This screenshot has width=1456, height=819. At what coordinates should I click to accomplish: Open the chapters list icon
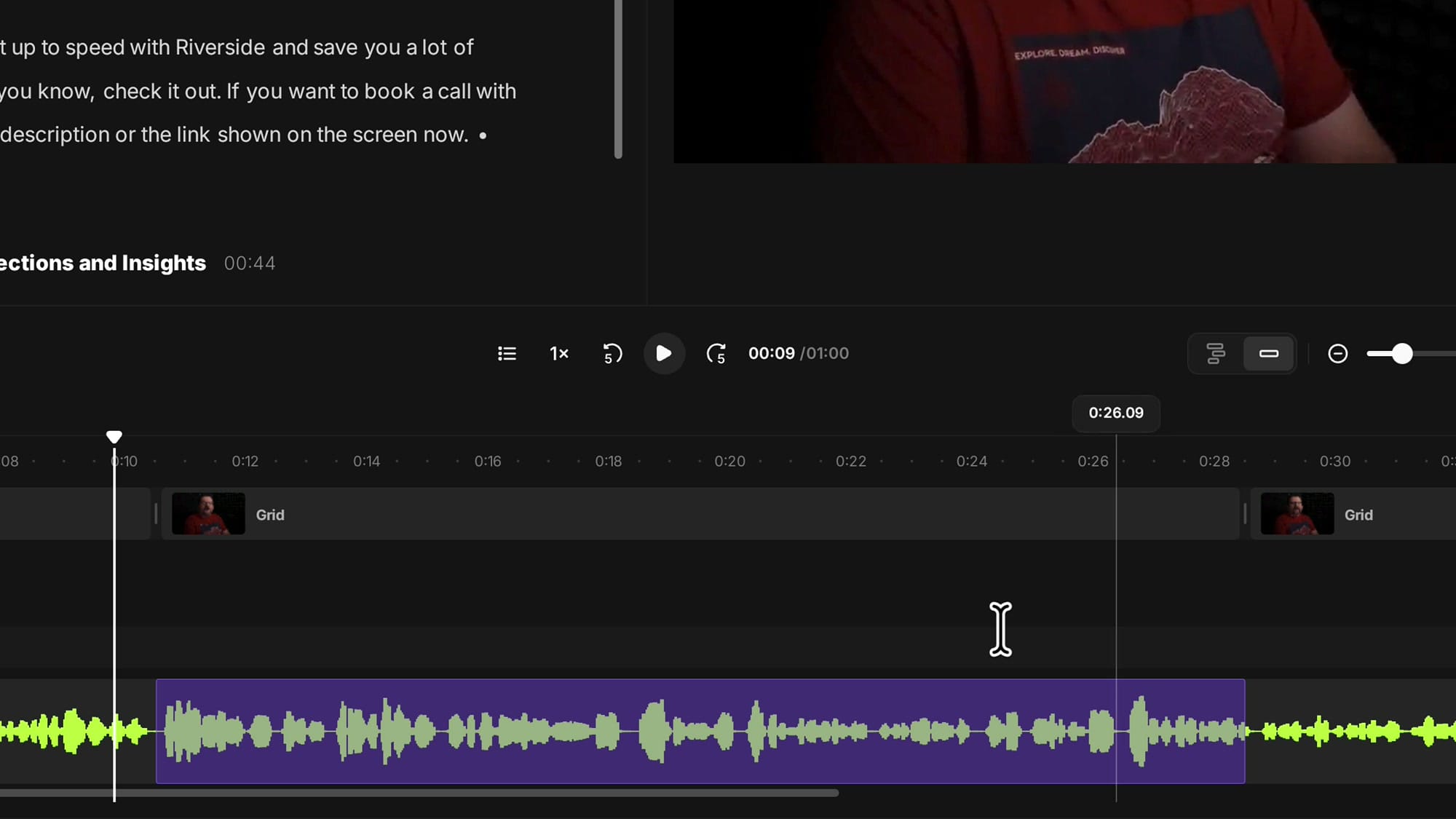point(507,354)
